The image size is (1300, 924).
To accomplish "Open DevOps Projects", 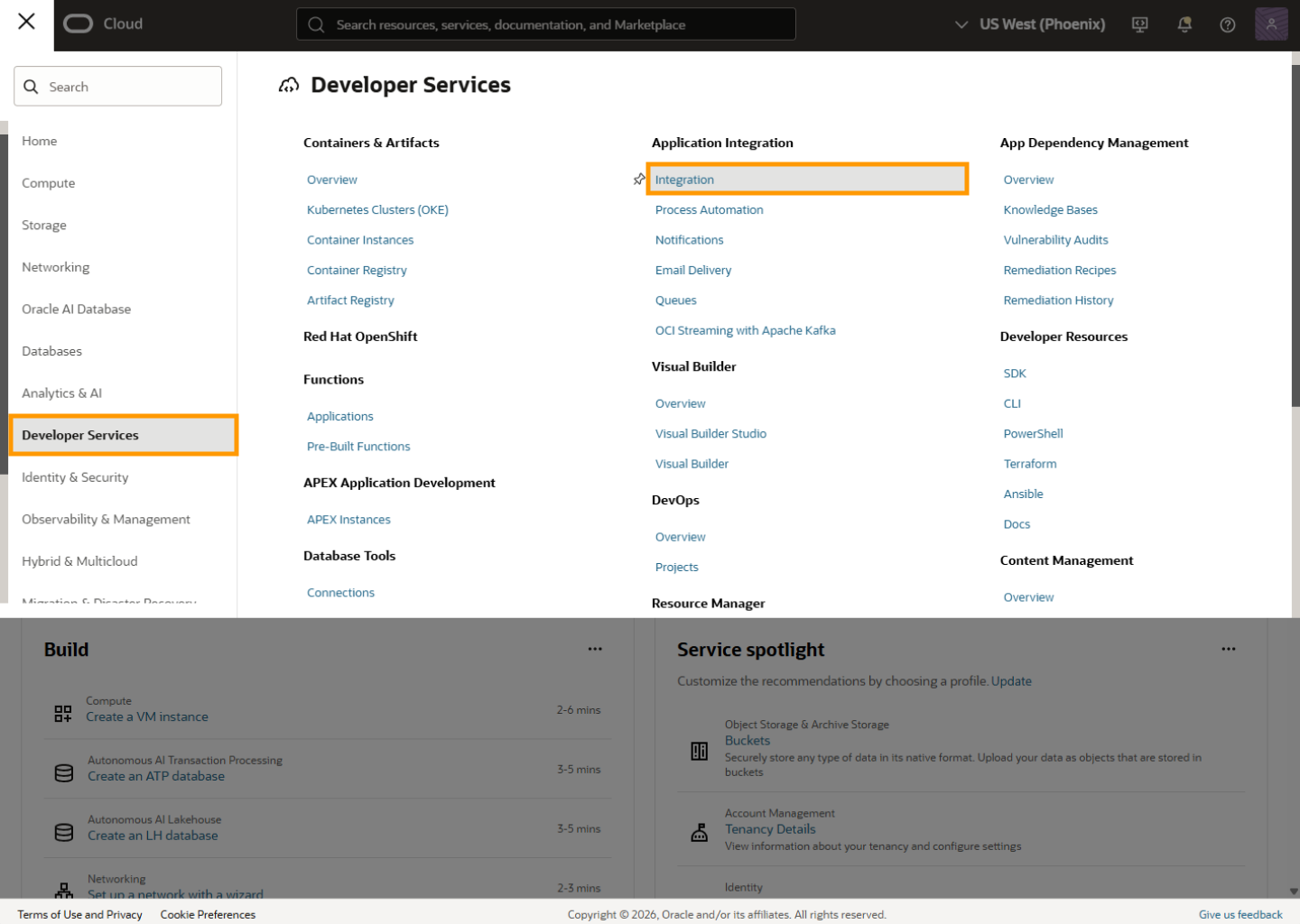I will pos(677,568).
